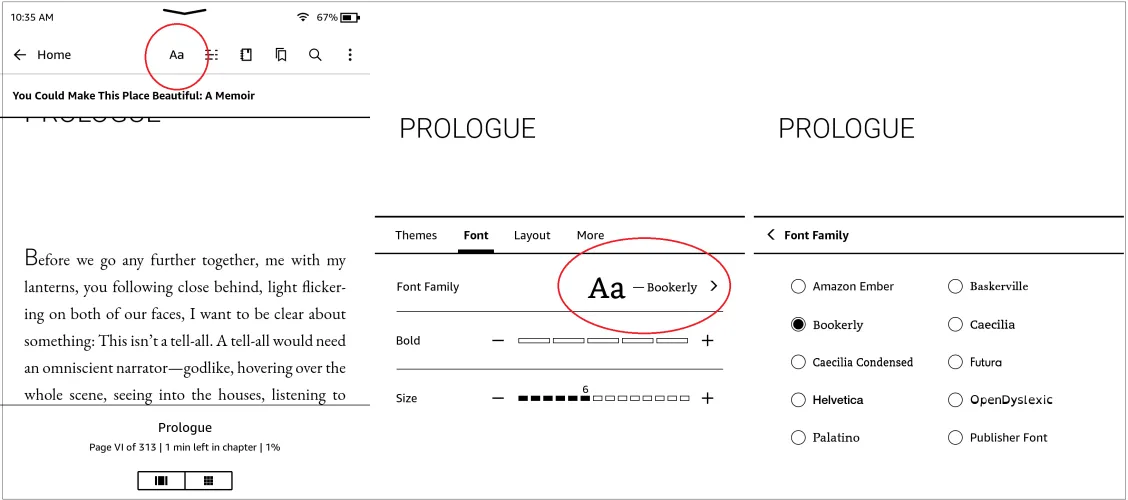Click the Bold level slider
The height and width of the screenshot is (500, 1128).
[x=602, y=341]
